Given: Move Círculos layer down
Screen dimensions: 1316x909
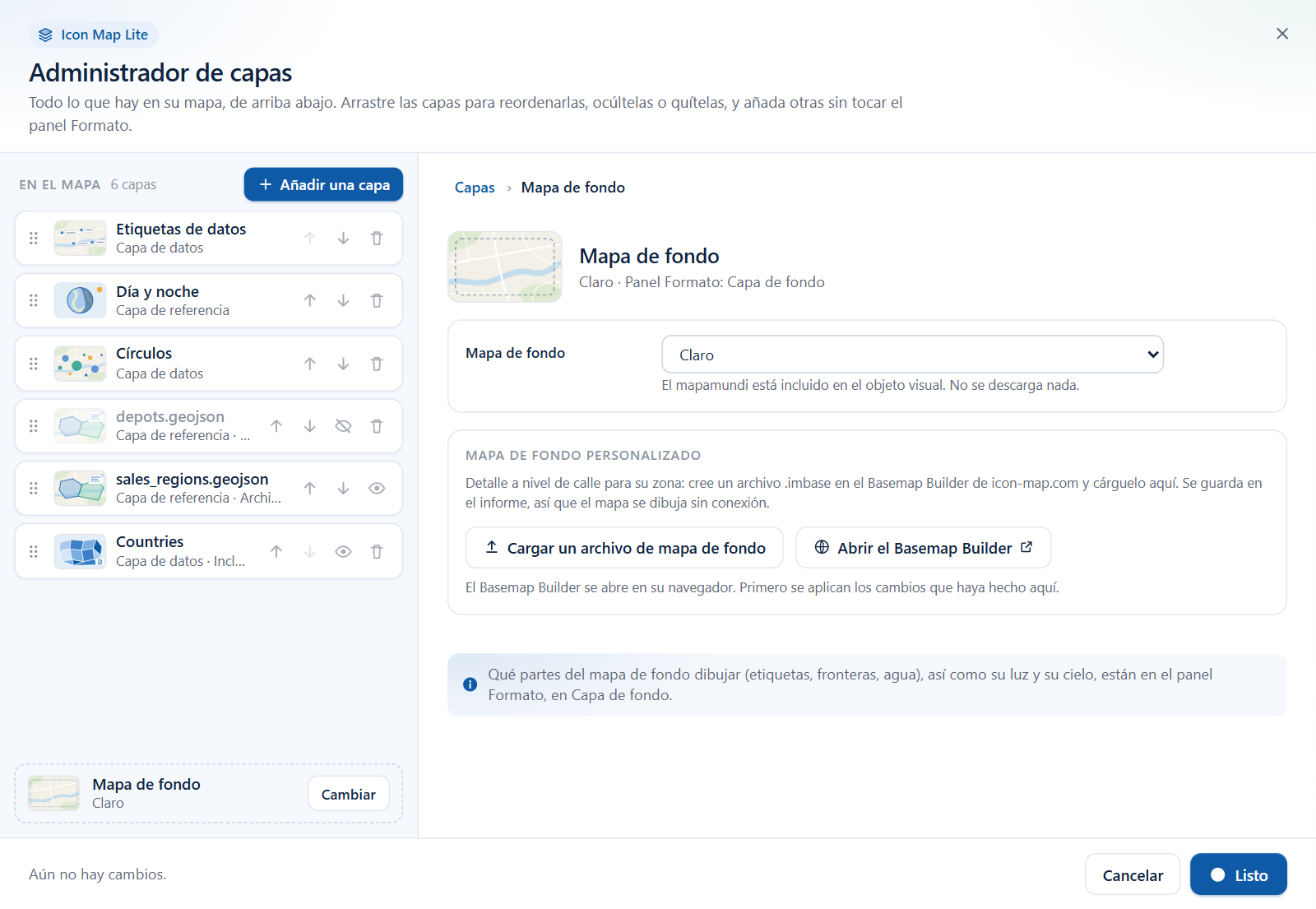Looking at the screenshot, I should pyautogui.click(x=343, y=364).
